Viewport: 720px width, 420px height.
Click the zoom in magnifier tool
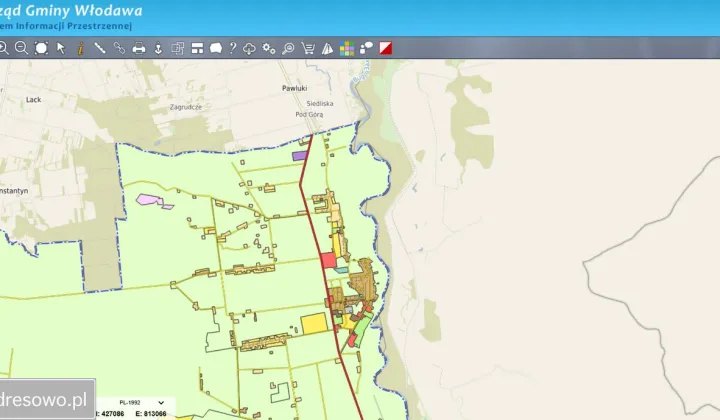click(x=3, y=48)
